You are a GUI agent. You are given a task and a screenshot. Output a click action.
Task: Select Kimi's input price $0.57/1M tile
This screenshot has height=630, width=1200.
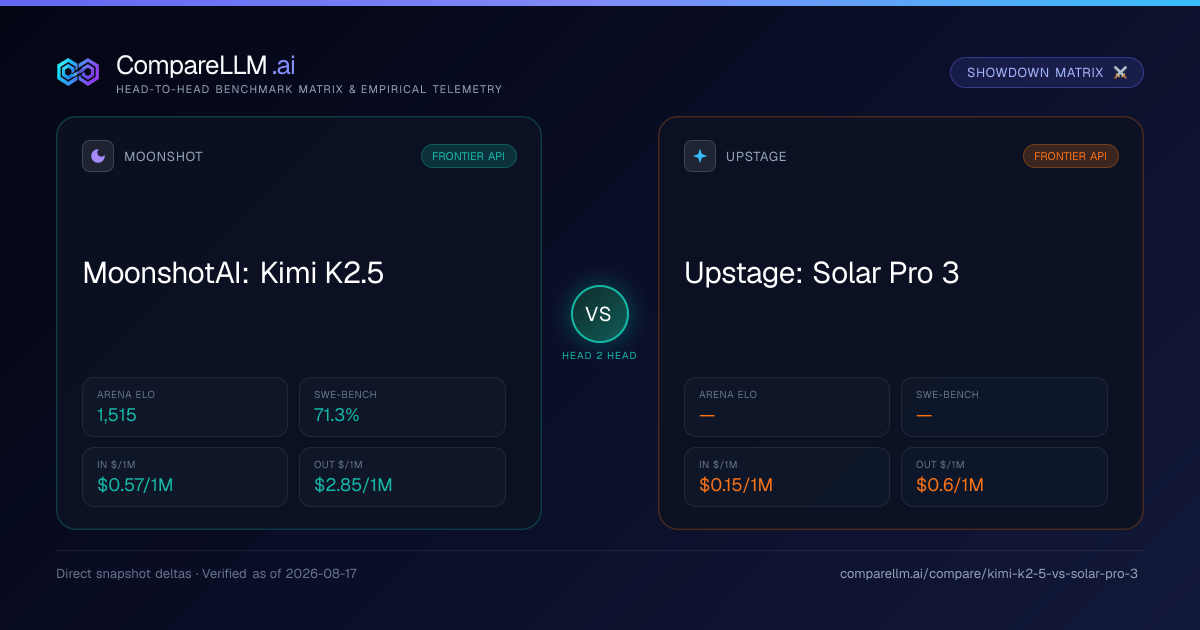(x=185, y=477)
